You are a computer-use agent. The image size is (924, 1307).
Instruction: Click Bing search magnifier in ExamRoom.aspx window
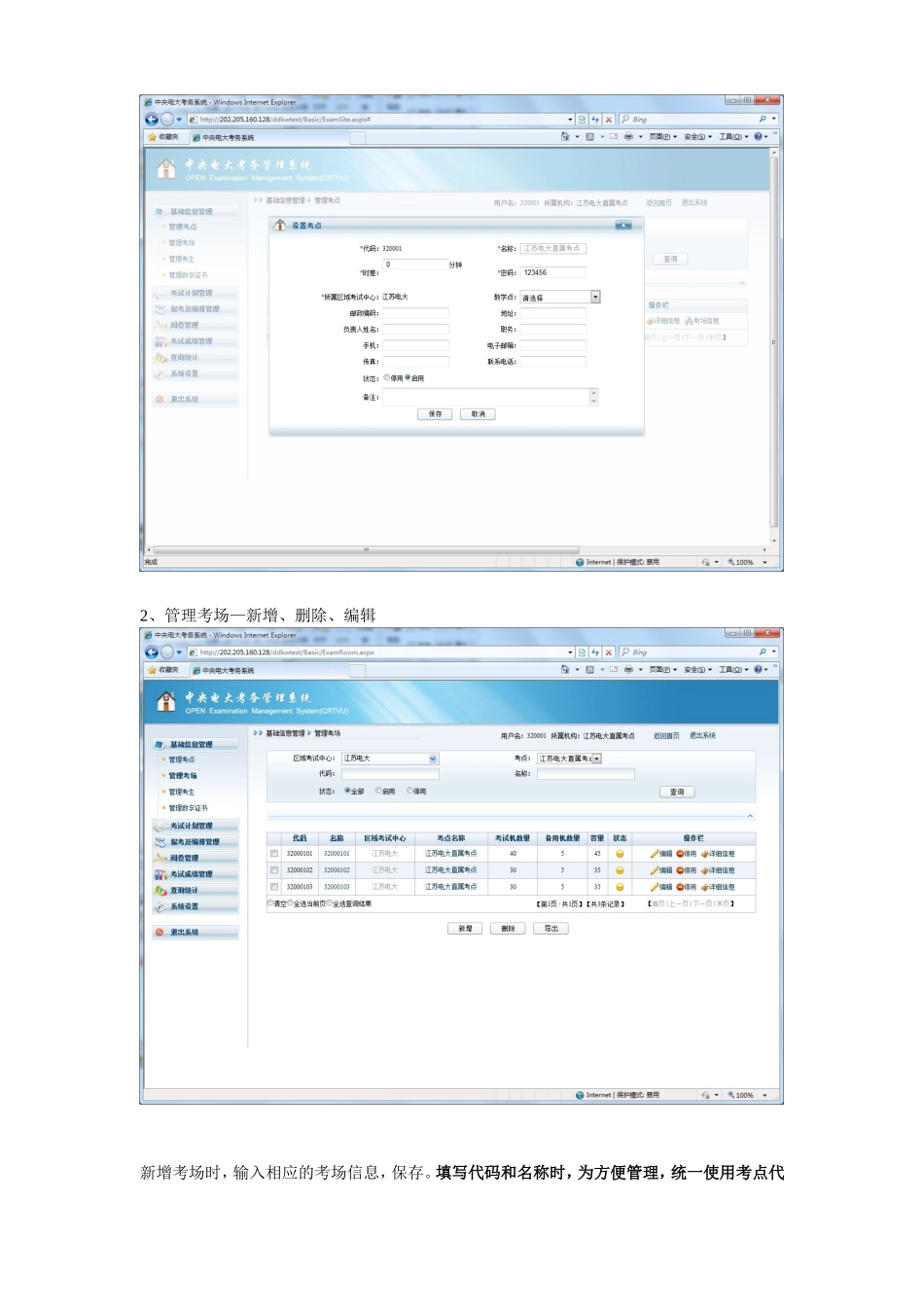point(763,652)
